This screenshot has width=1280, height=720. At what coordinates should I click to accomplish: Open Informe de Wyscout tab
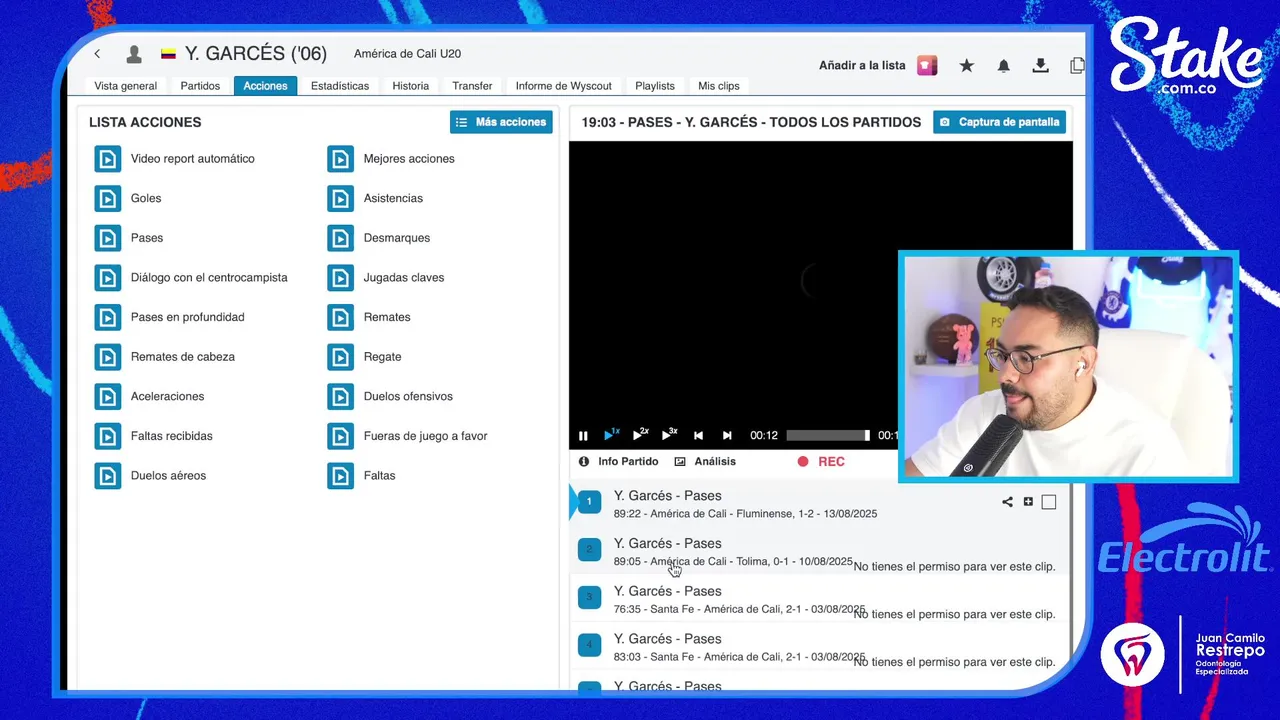coord(563,86)
